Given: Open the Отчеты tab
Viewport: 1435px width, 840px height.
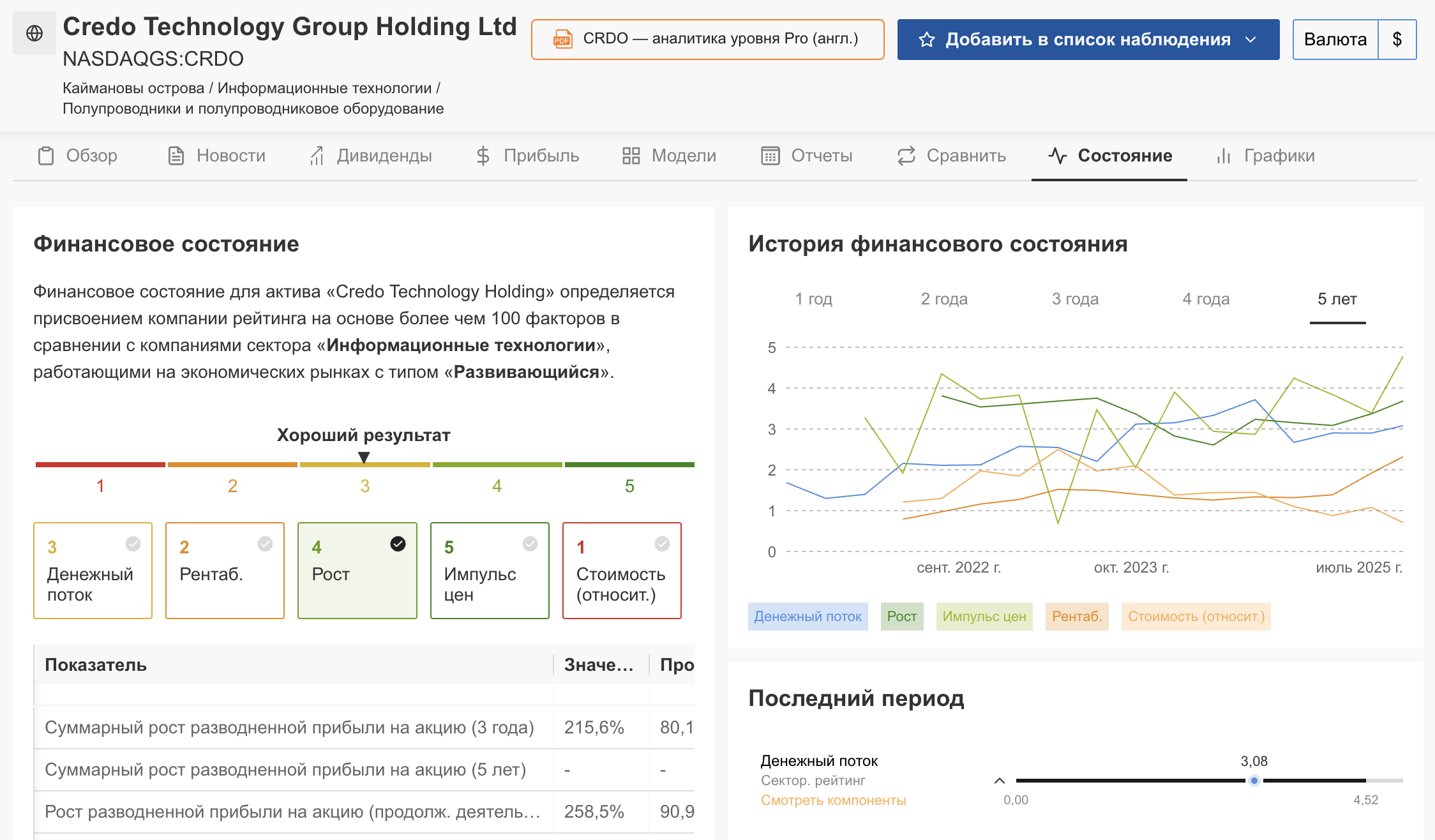Looking at the screenshot, I should pos(807,156).
